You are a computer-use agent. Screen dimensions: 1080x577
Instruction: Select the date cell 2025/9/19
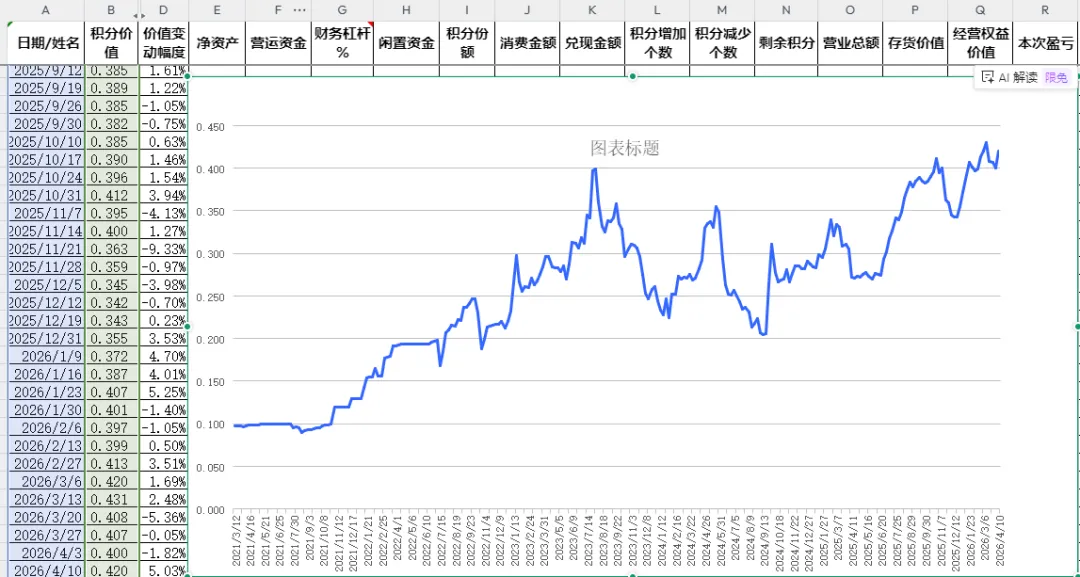pos(45,88)
